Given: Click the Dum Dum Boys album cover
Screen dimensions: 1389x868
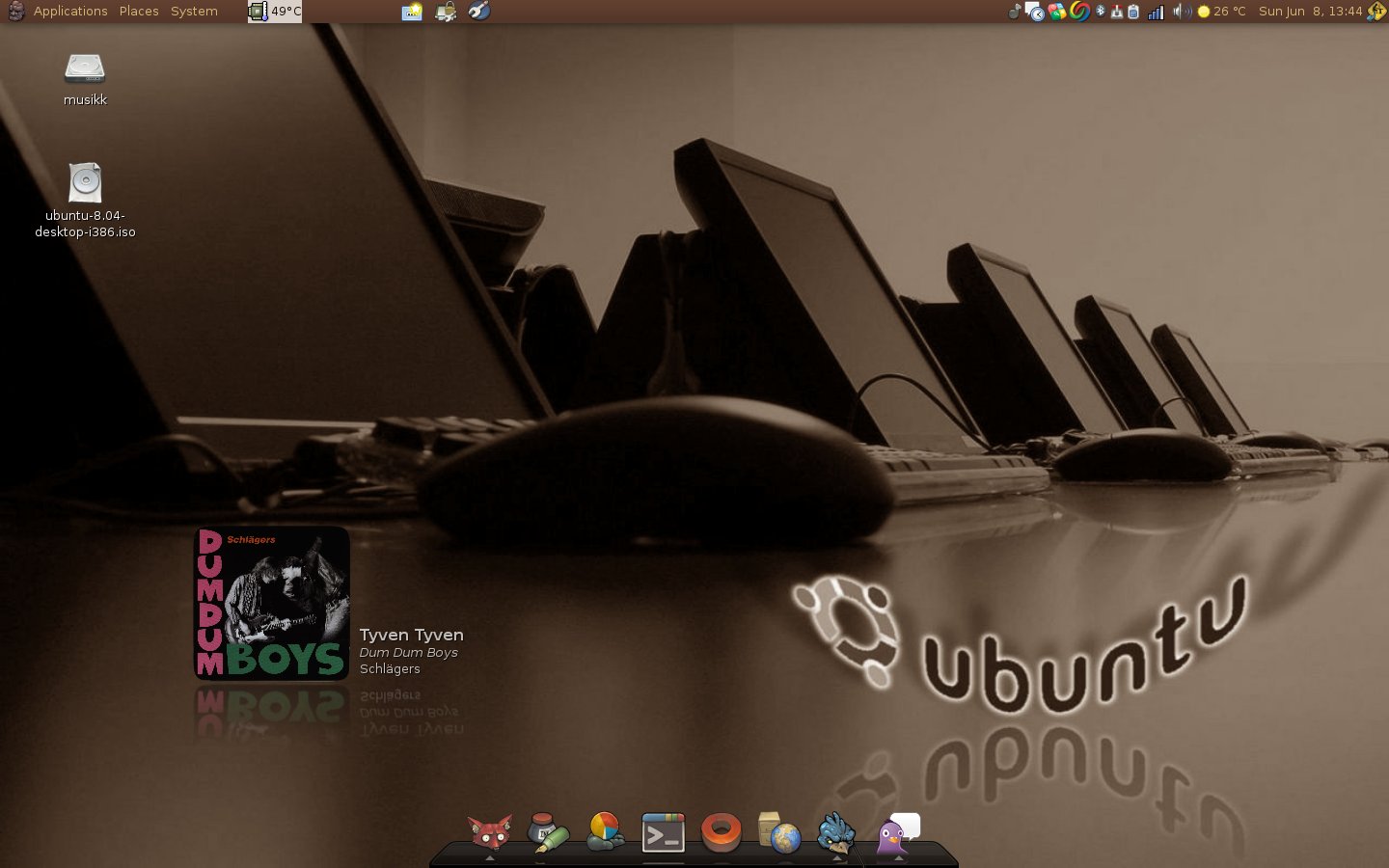Looking at the screenshot, I should tap(272, 604).
